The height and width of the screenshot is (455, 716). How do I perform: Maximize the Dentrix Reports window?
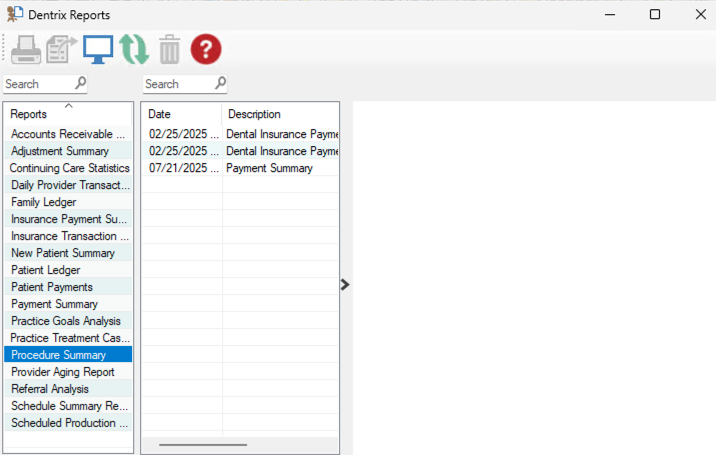tap(655, 15)
